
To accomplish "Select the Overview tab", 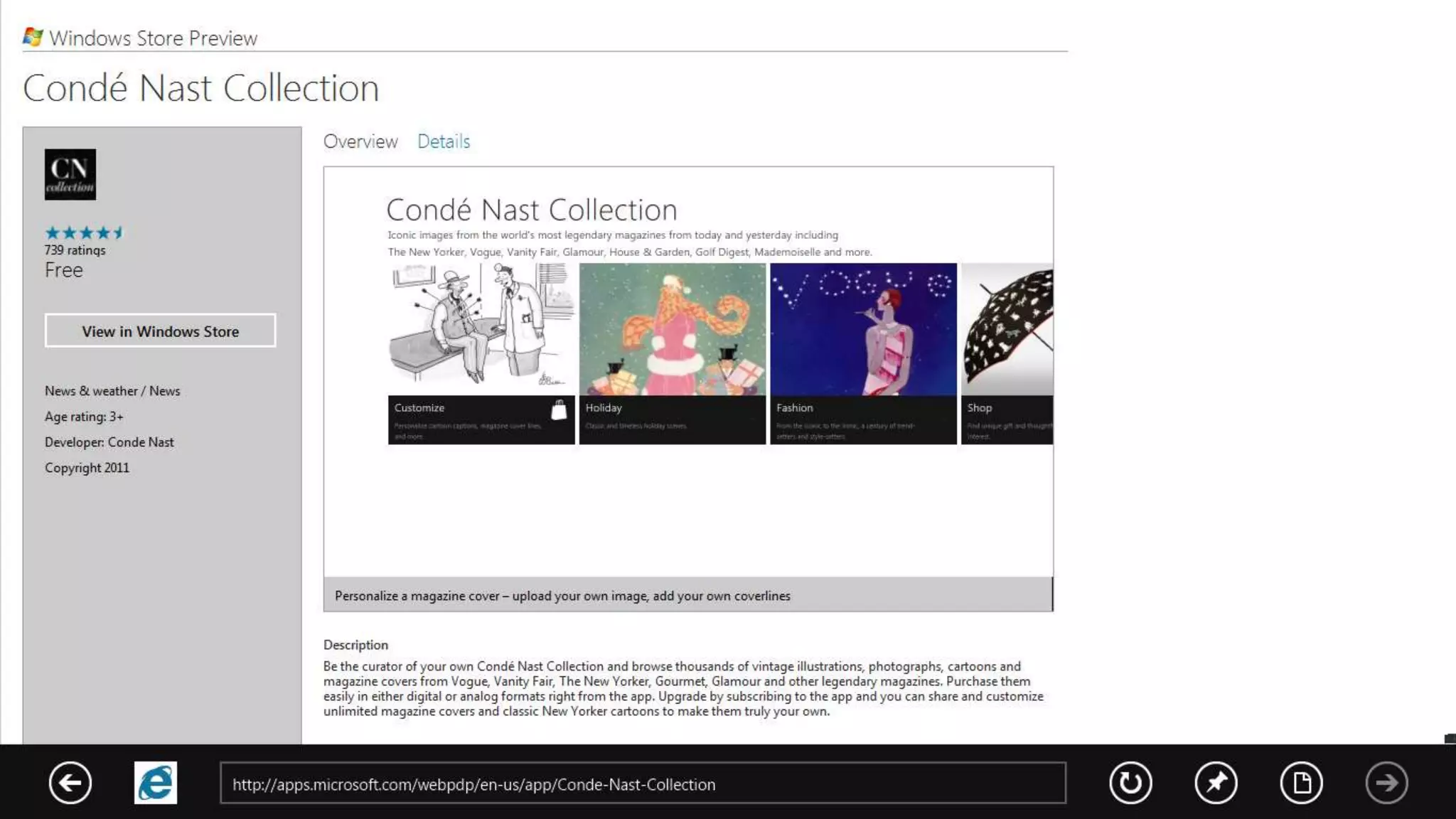I will [x=360, y=141].
